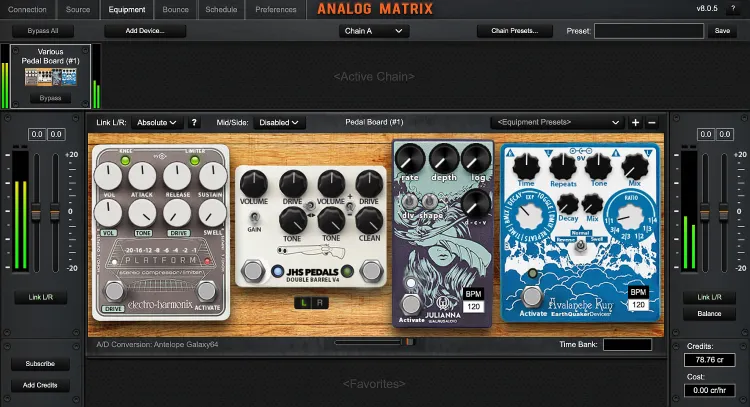This screenshot has width=750, height=407.
Task: Click the output Balance button
Action: click(x=709, y=314)
